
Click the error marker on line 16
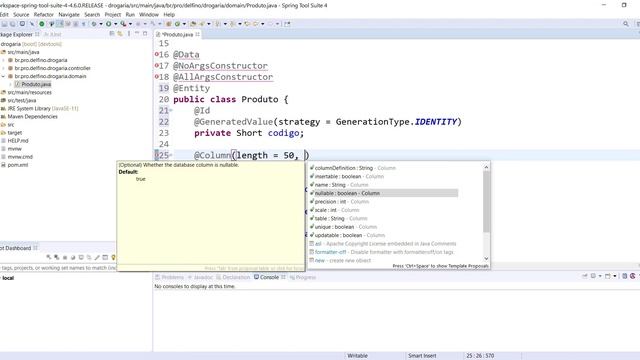click(156, 54)
